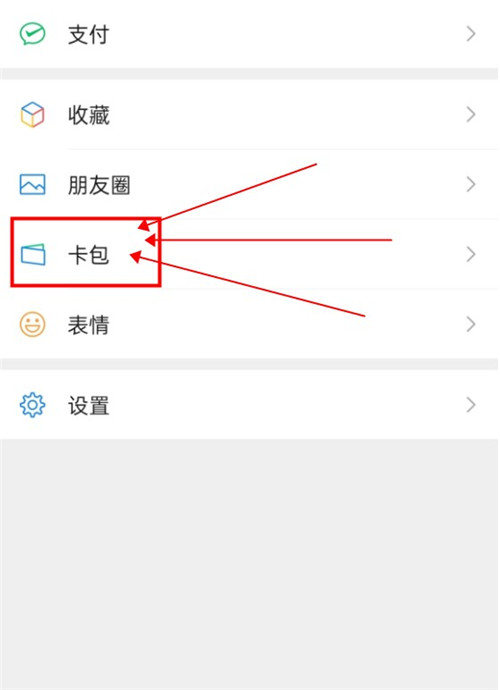Screen dimensions: 500x690
Task: Expand 卡包 using its right chevron
Action: (471, 254)
